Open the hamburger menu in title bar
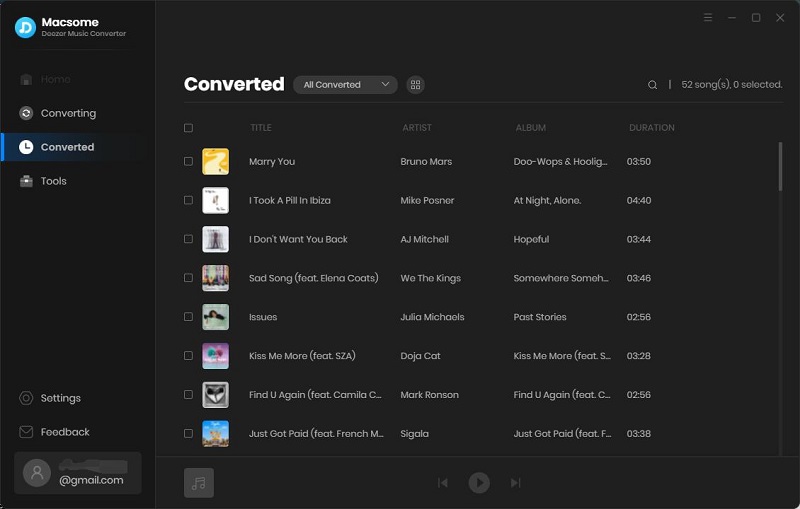800x509 pixels. coord(708,18)
